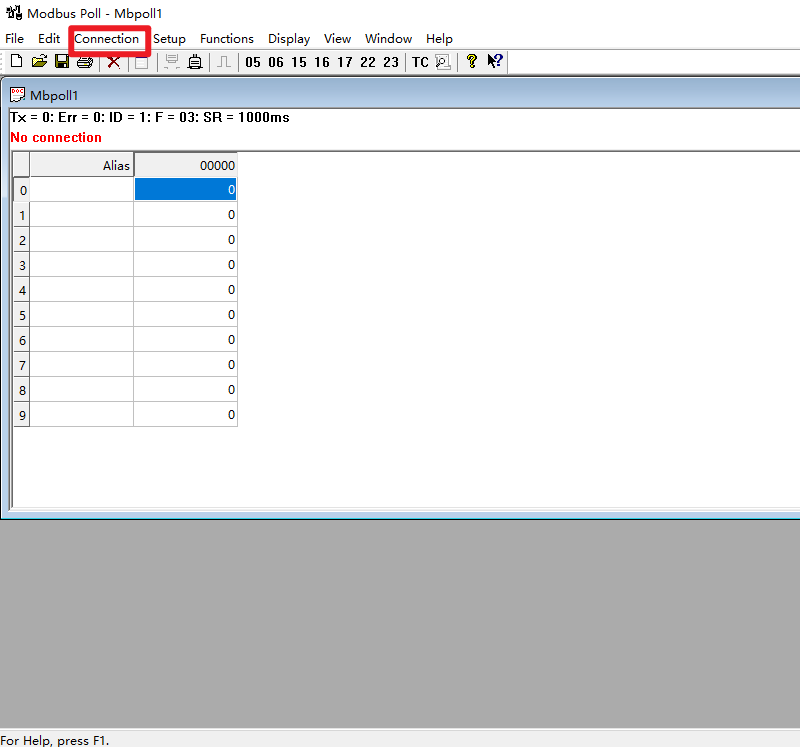The width and height of the screenshot is (800, 747).
Task: Click the Alias cell in row 3
Action: click(82, 265)
